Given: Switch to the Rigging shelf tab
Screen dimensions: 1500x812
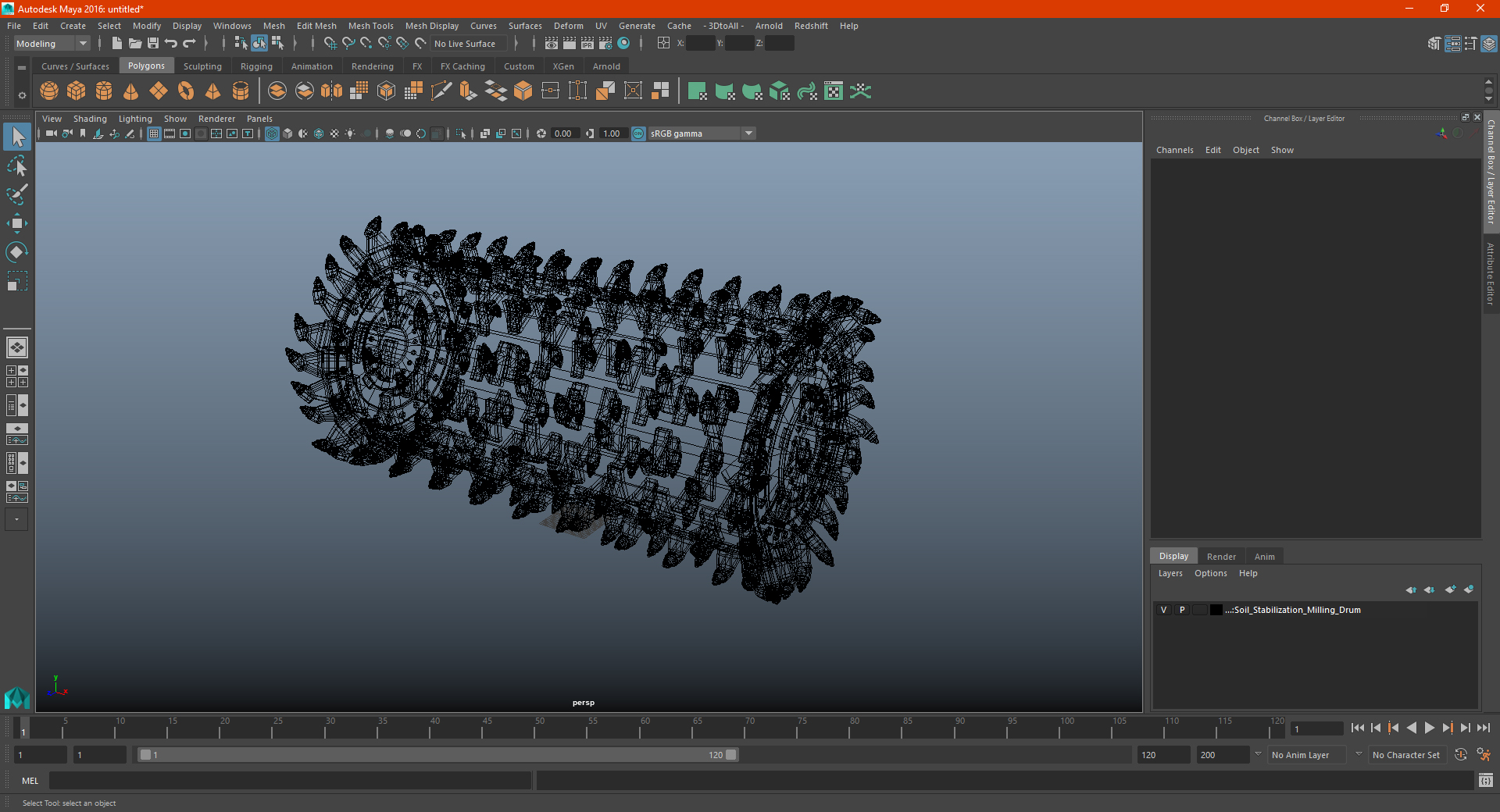Looking at the screenshot, I should click(x=256, y=66).
